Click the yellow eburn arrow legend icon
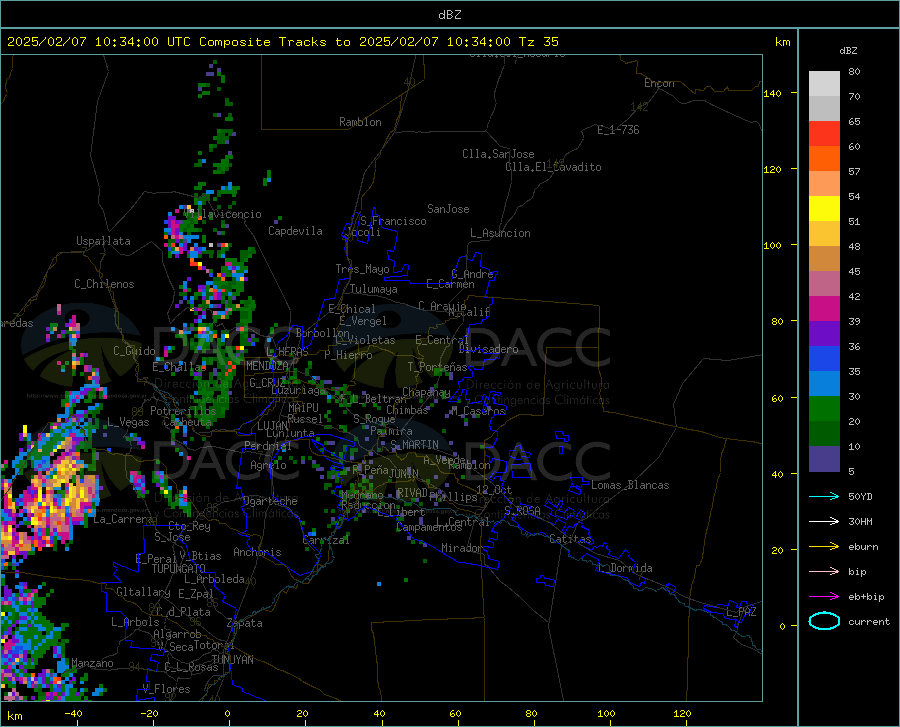900x727 pixels. (x=824, y=546)
